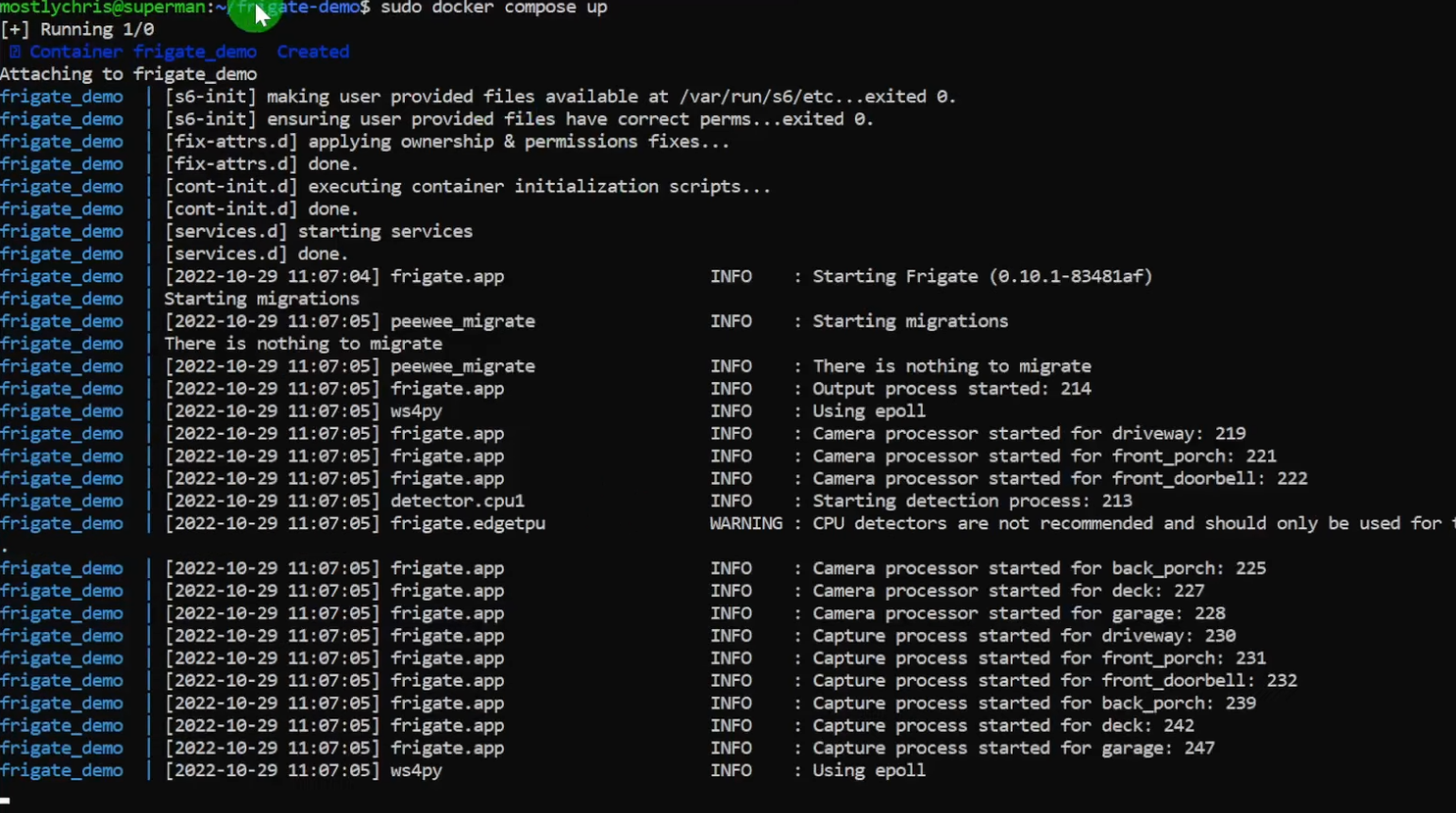This screenshot has width=1456, height=813.
Task: Click 'Camera processor started for driveway: 219'
Action: (1029, 434)
